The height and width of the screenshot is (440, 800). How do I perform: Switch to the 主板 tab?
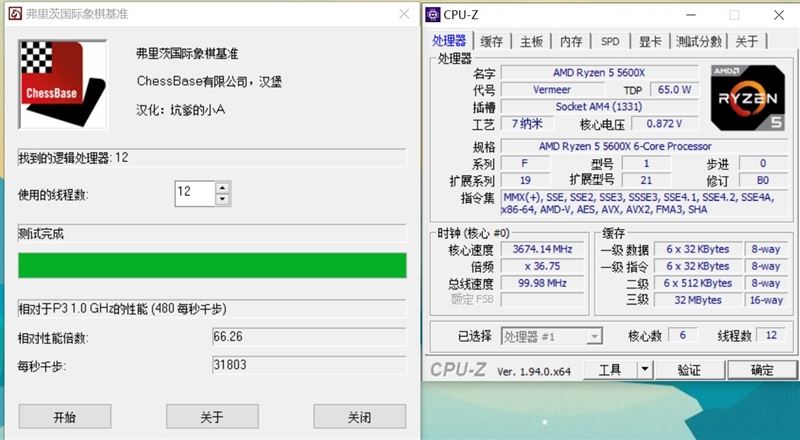(x=531, y=41)
